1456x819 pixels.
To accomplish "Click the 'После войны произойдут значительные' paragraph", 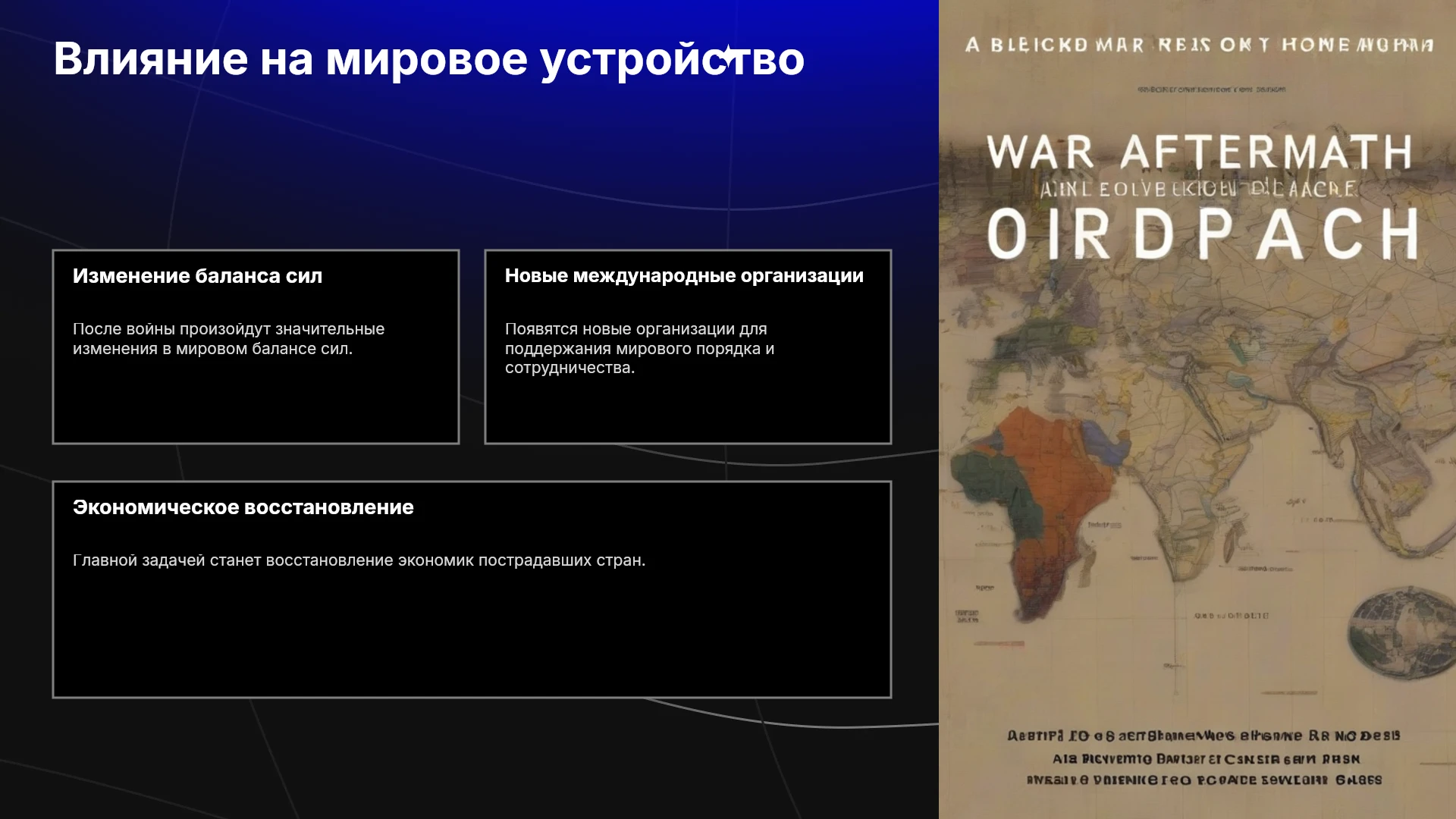I will click(228, 339).
